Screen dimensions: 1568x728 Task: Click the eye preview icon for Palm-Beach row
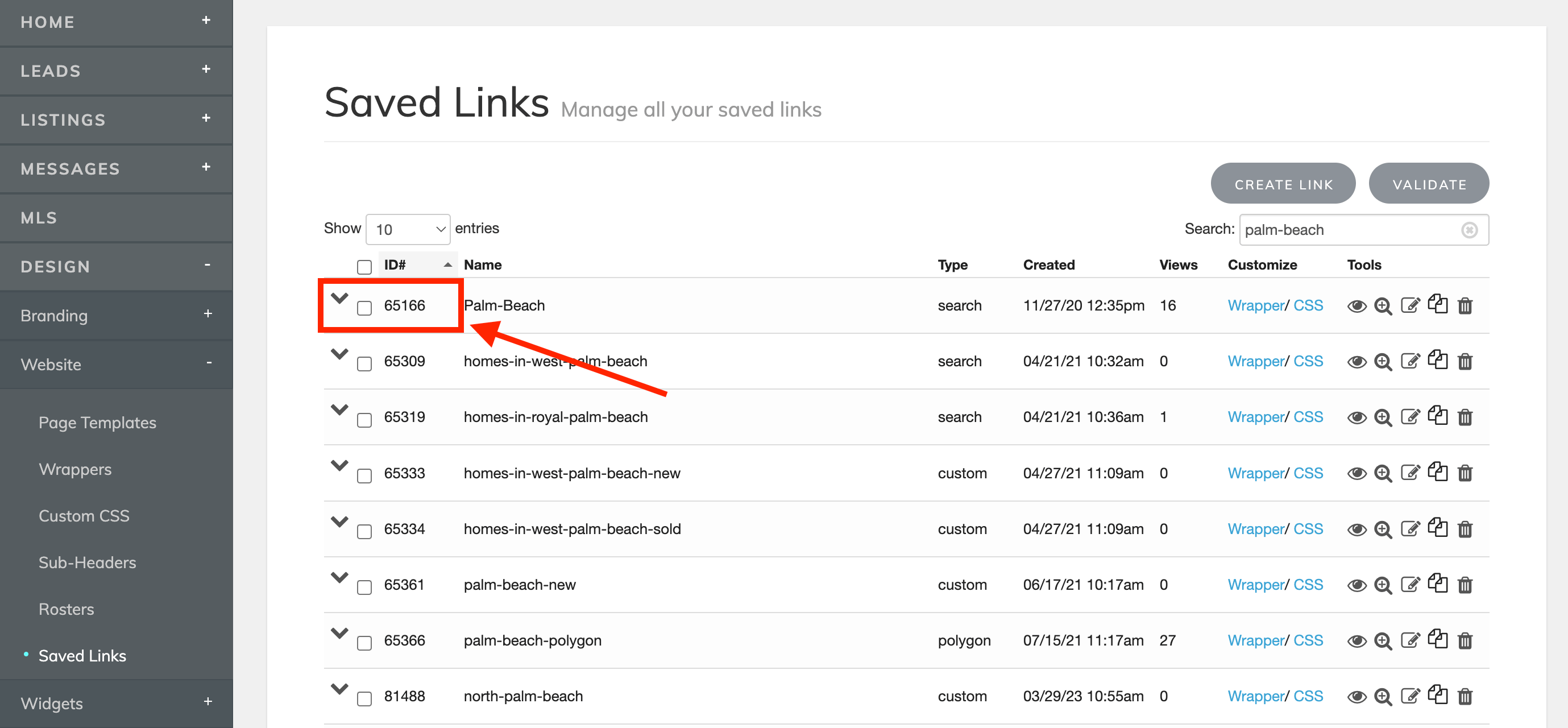coord(1356,306)
